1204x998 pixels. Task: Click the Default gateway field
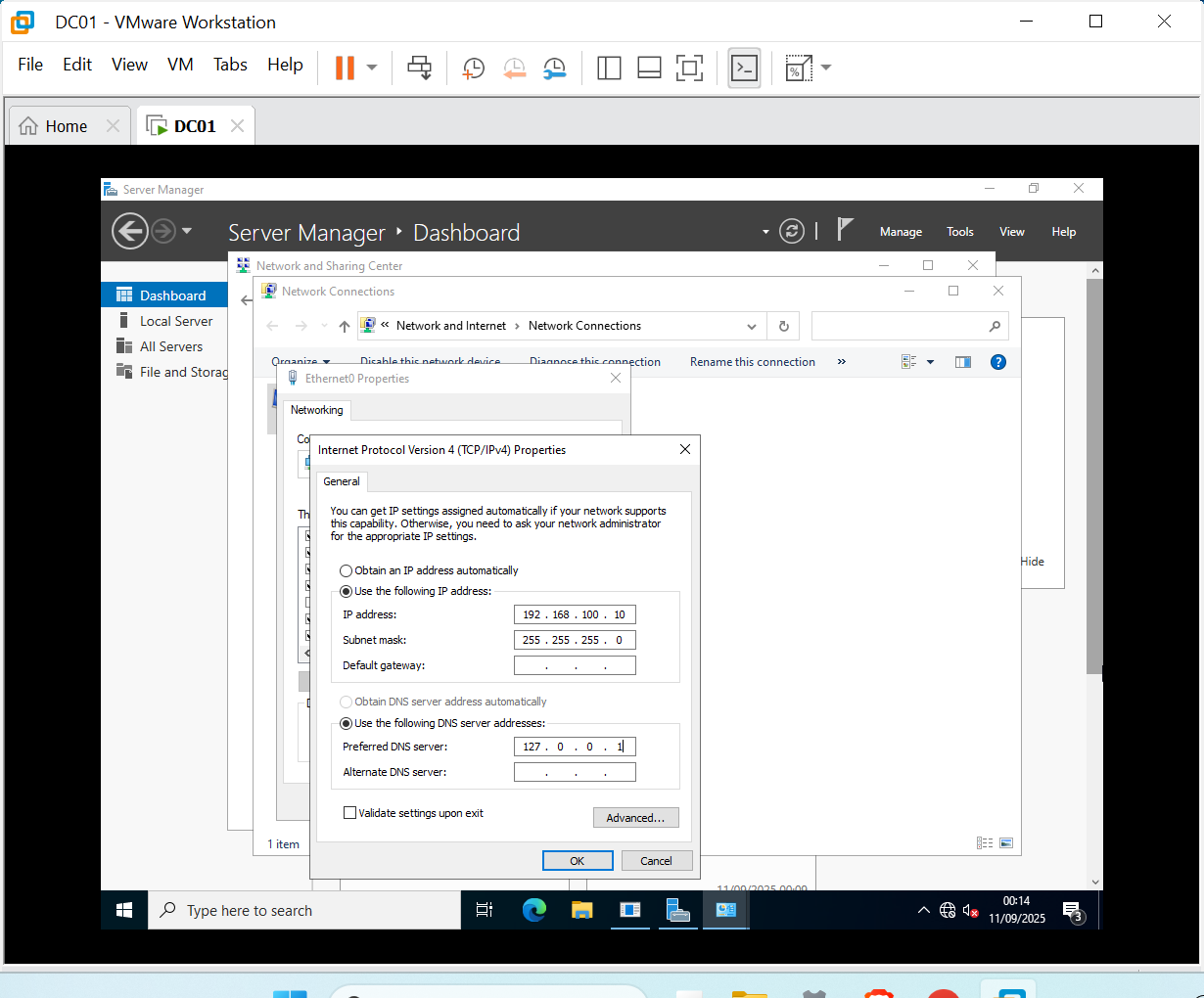click(575, 665)
